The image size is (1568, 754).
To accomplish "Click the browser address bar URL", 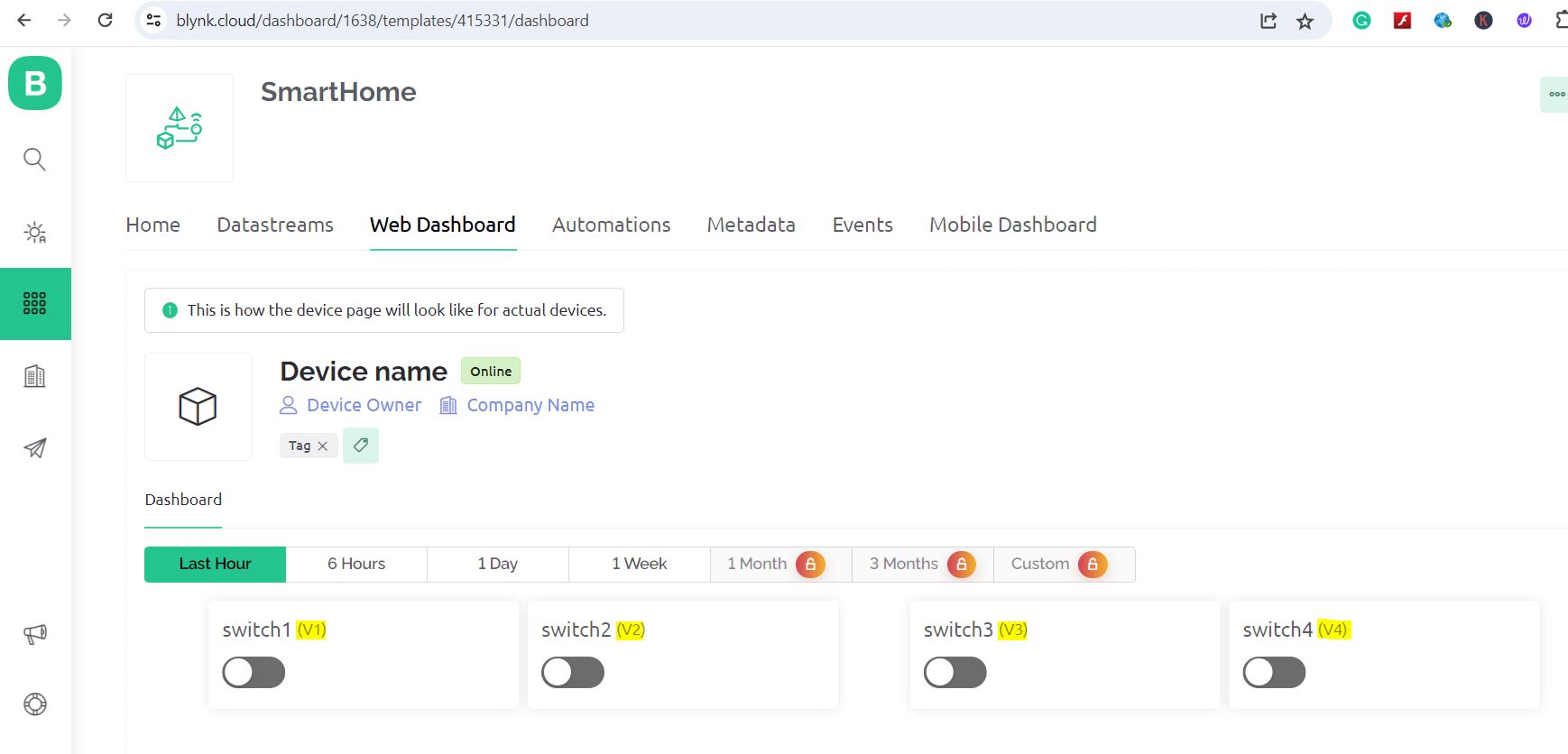I will point(383,21).
